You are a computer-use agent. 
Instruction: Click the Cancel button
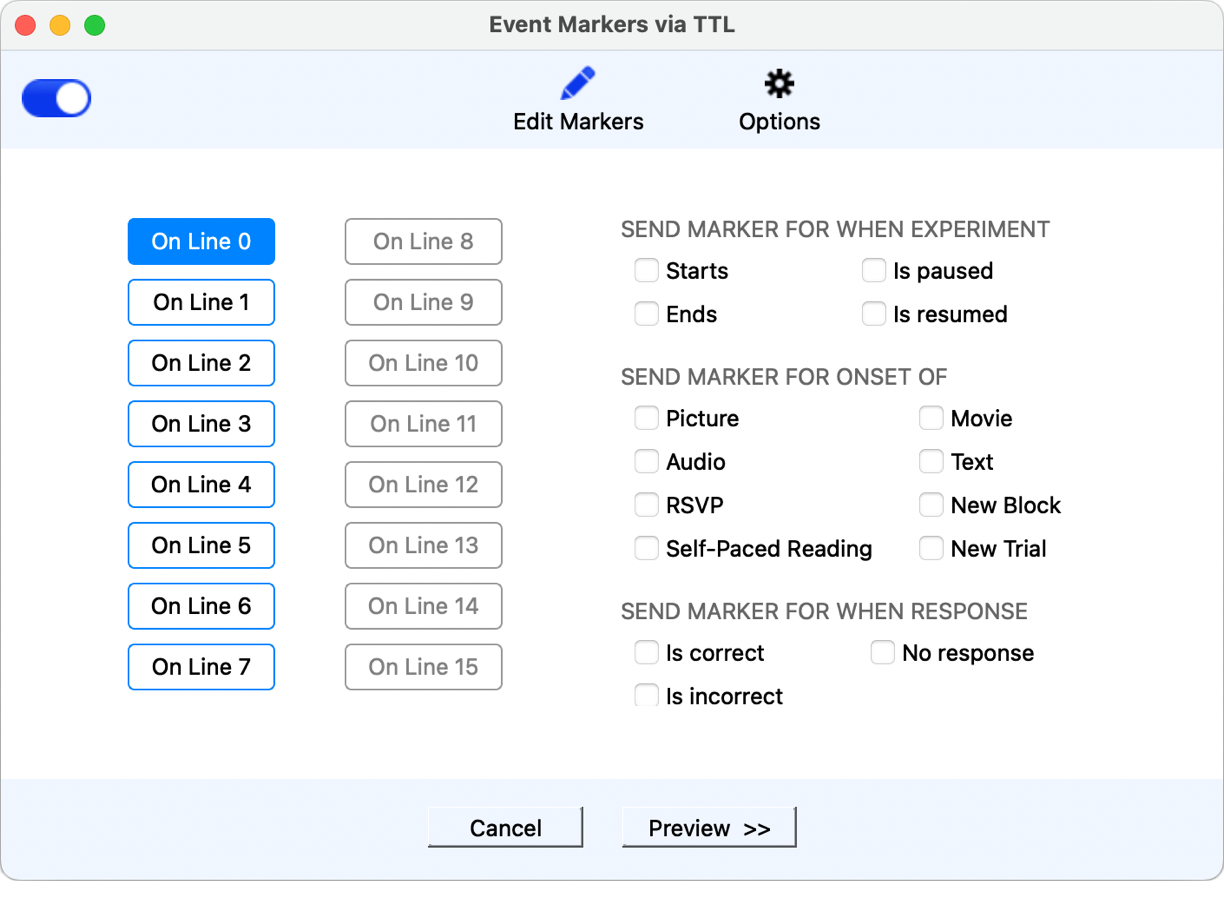505,828
